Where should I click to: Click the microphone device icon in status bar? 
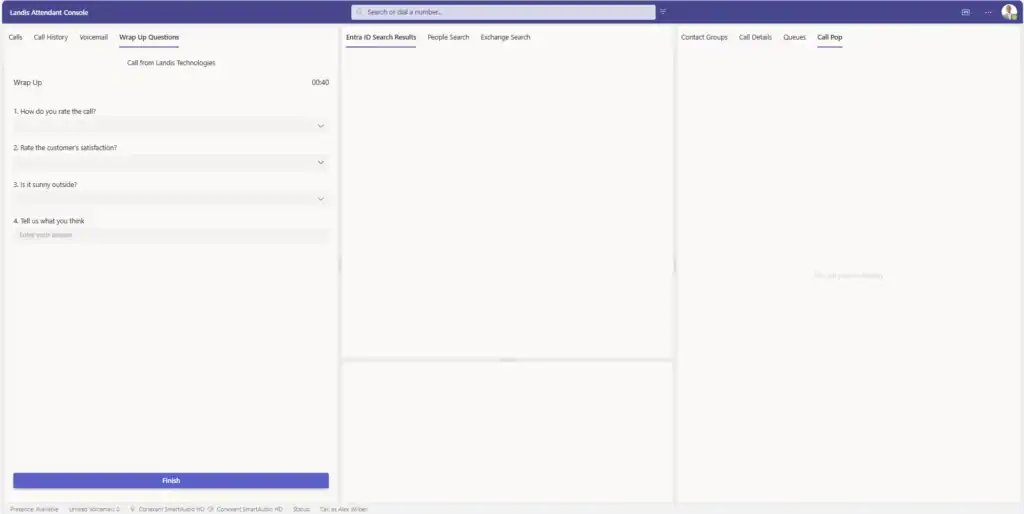point(133,509)
